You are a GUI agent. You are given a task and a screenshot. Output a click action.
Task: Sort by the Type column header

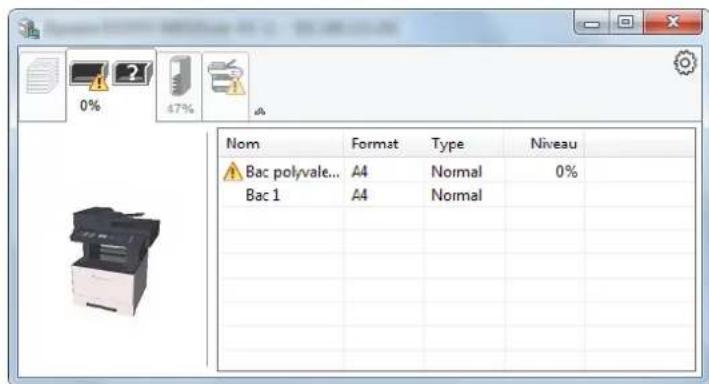pyautogui.click(x=463, y=144)
